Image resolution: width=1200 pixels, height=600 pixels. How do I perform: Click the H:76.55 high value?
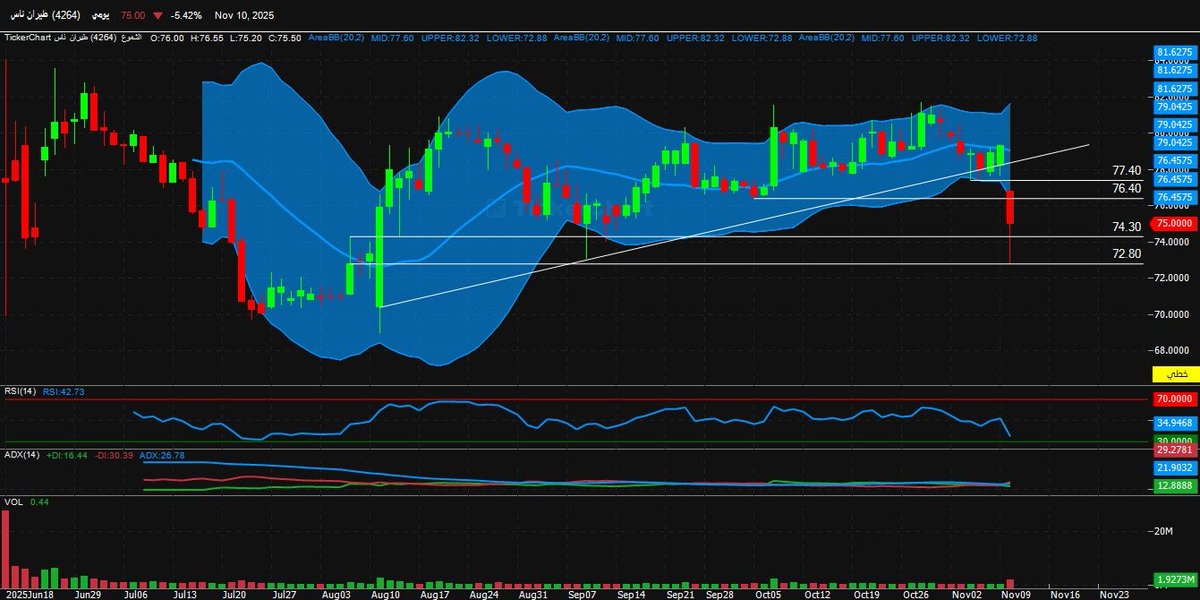point(207,37)
